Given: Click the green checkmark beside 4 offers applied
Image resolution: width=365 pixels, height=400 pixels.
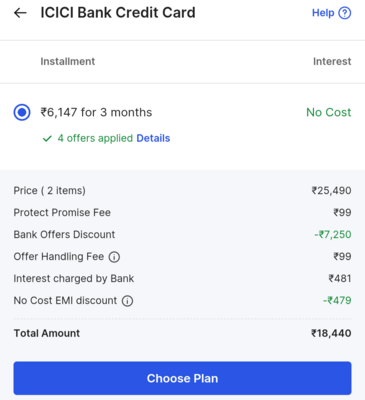Looking at the screenshot, I should pos(47,138).
